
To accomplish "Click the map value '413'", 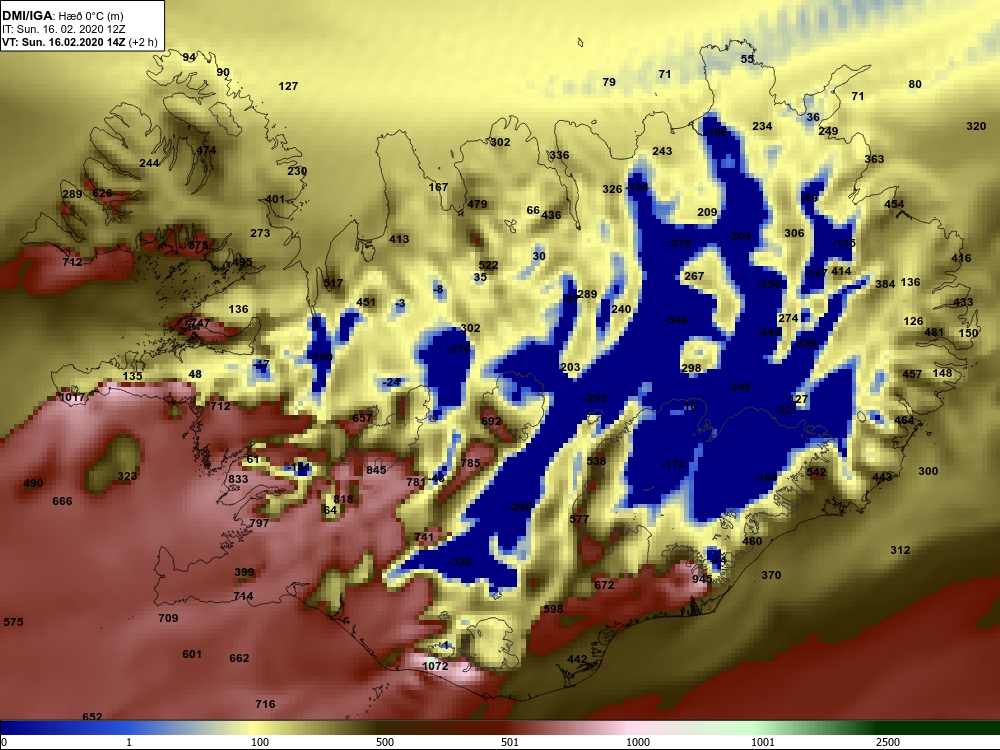I will coord(399,239).
